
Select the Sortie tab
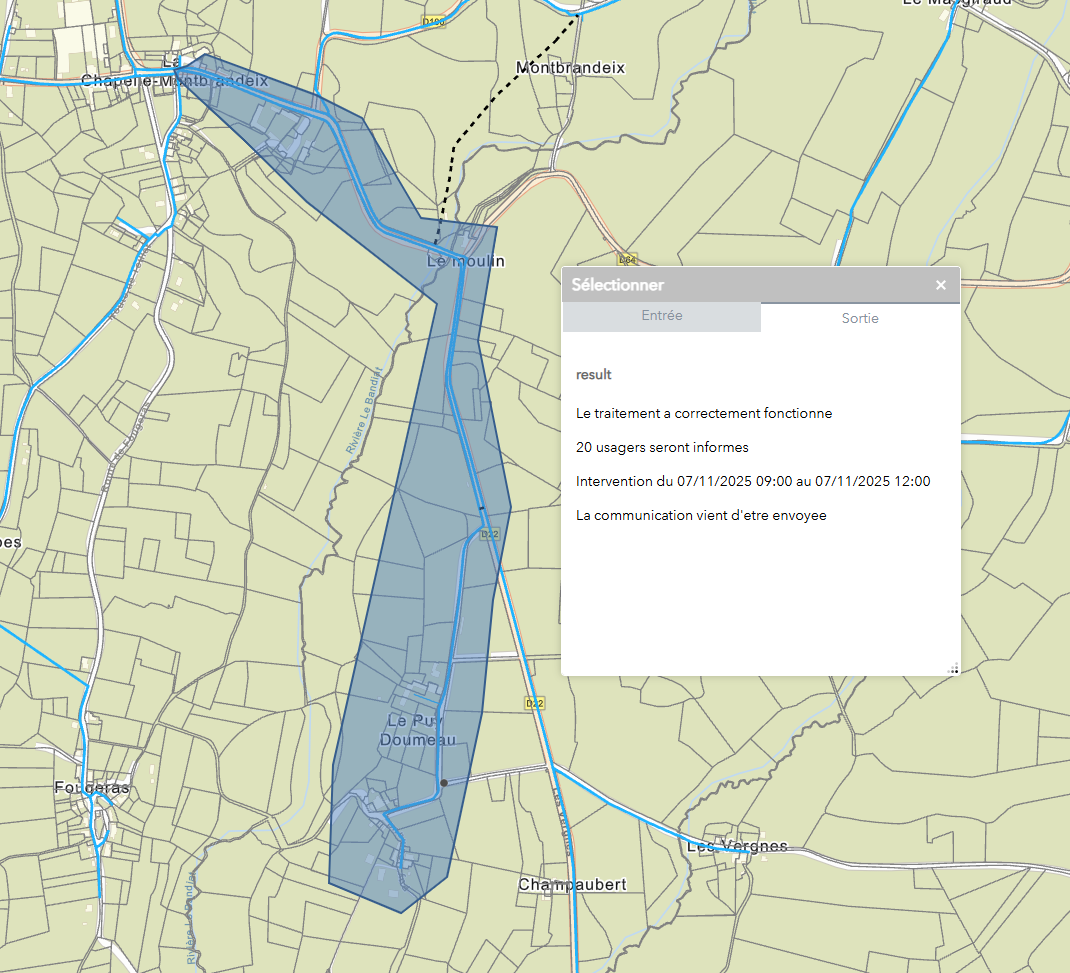pos(860,318)
